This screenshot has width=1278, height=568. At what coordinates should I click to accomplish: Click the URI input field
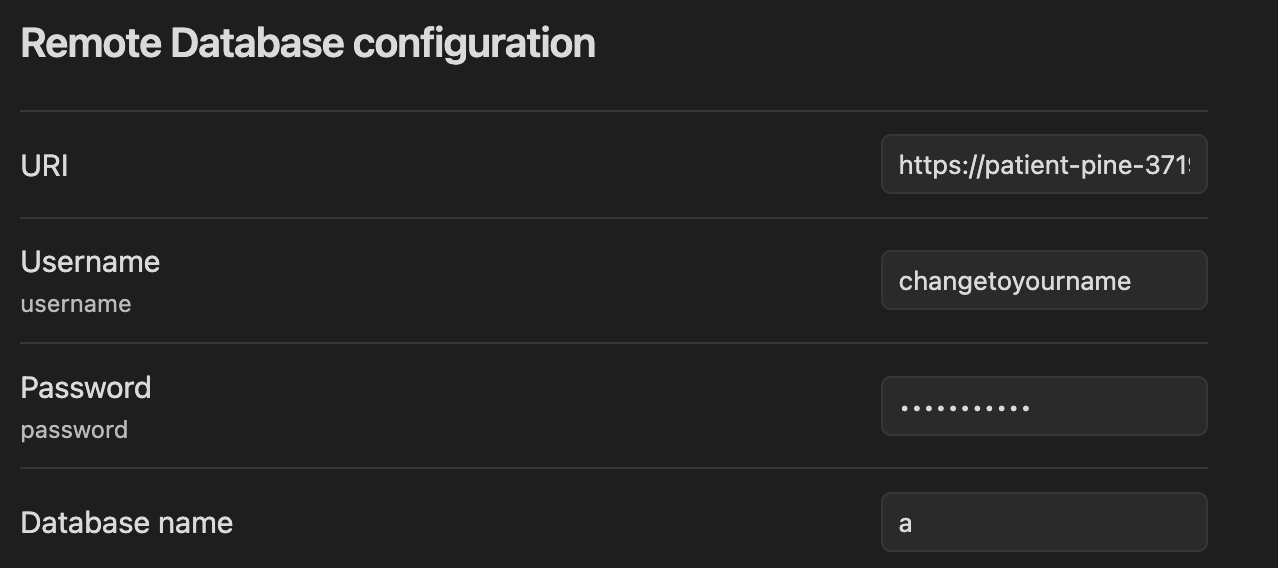point(1043,165)
